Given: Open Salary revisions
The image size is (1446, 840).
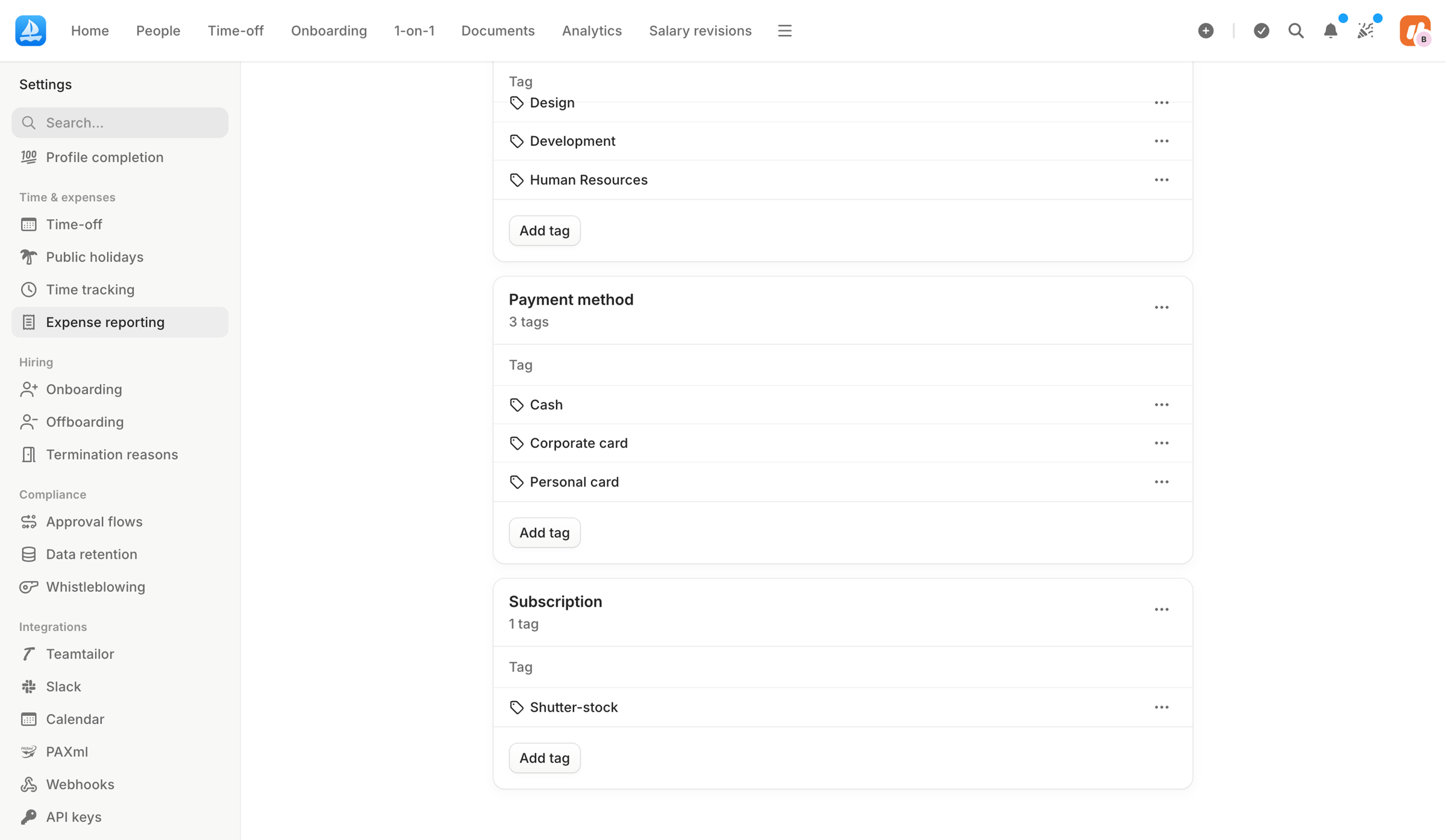Looking at the screenshot, I should point(700,31).
